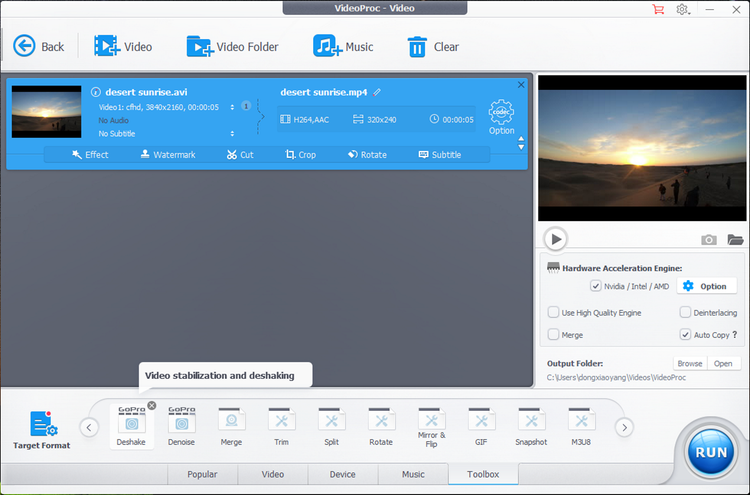Screen dimensions: 750x495
Task: Browse for an output folder
Action: point(690,363)
